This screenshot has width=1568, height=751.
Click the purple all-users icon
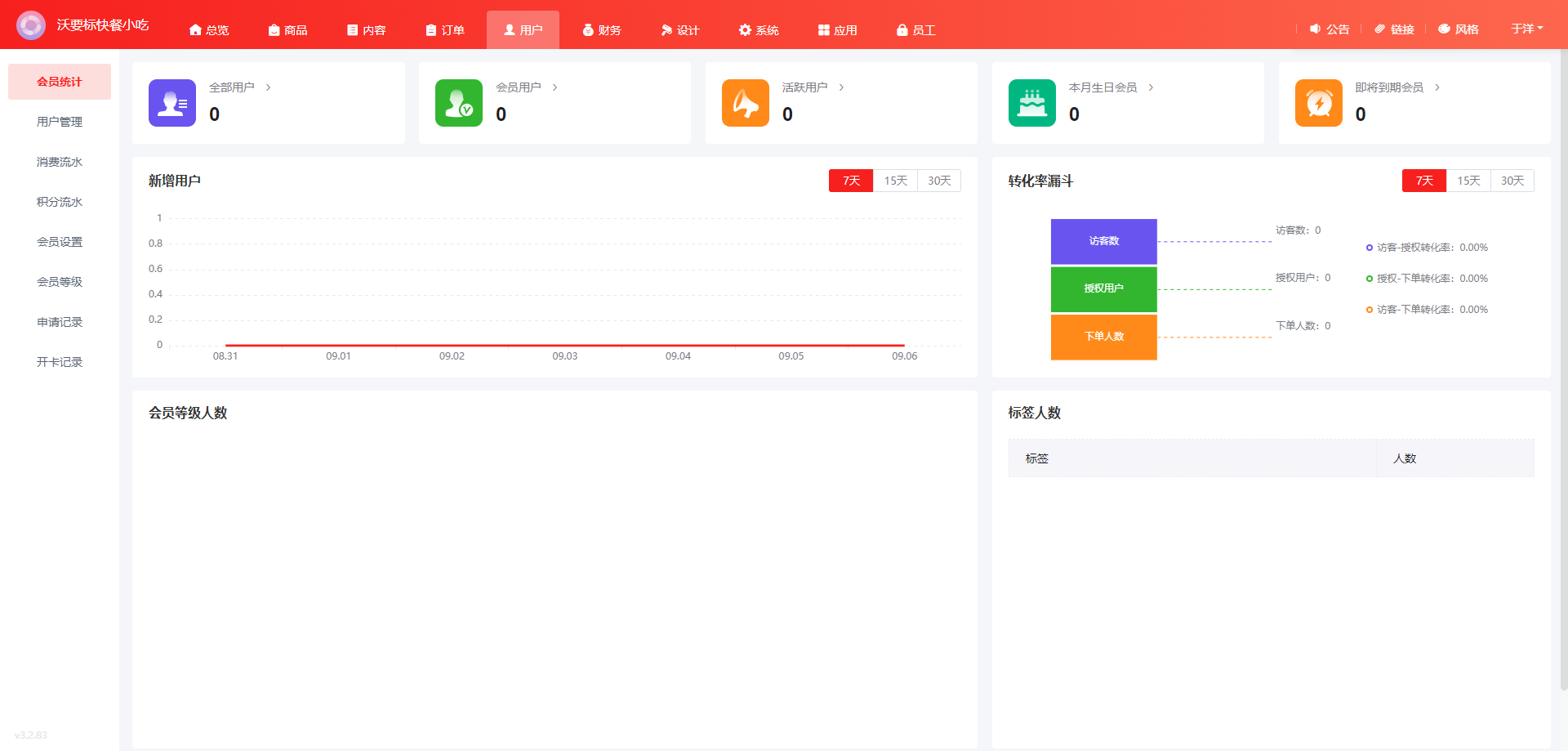click(172, 103)
